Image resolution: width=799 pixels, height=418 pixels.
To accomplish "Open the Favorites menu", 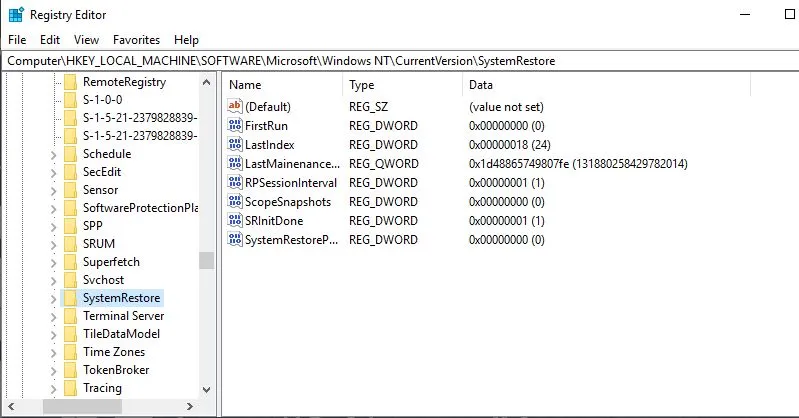I will [136, 40].
